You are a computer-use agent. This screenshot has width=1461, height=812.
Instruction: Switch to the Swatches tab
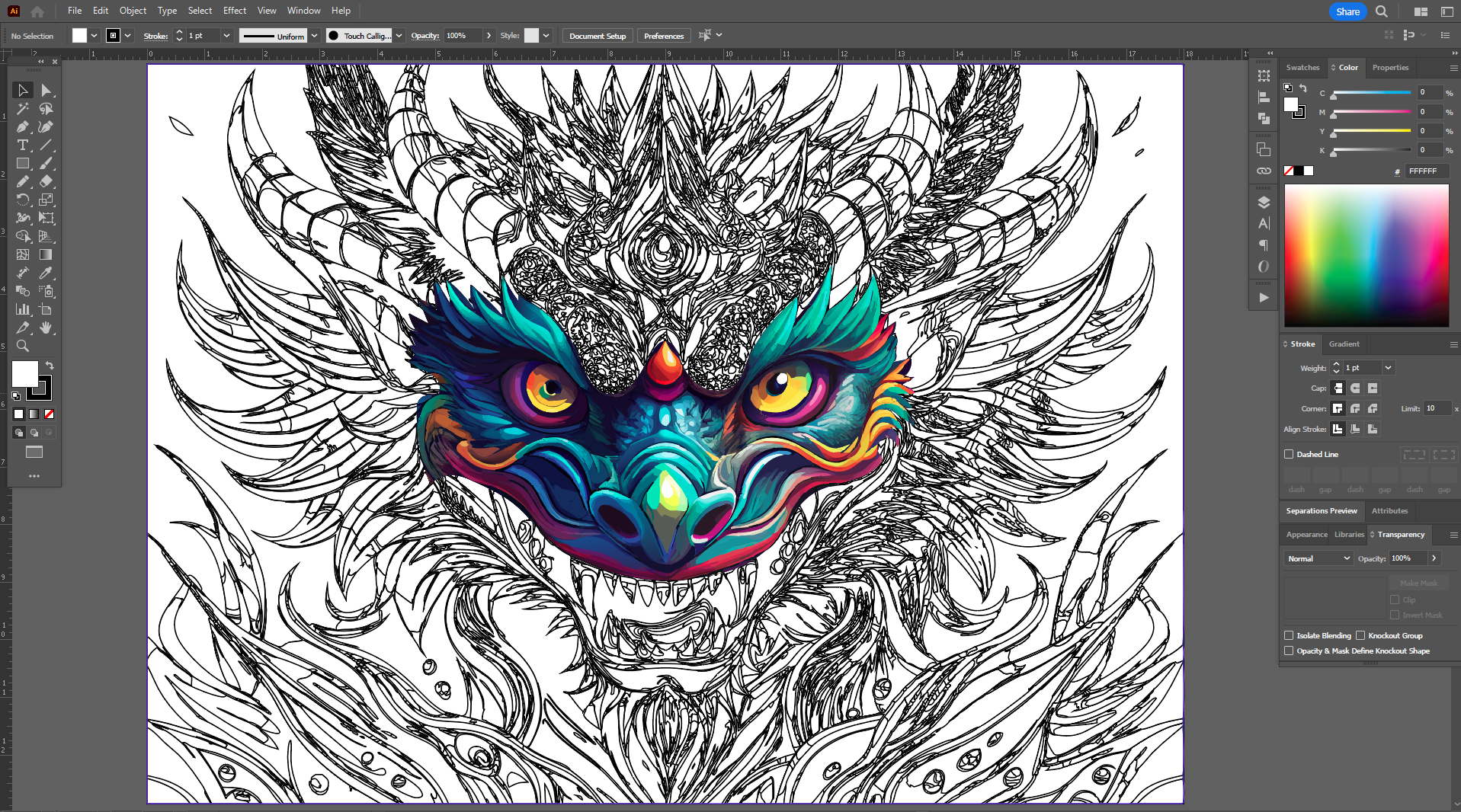point(1302,68)
